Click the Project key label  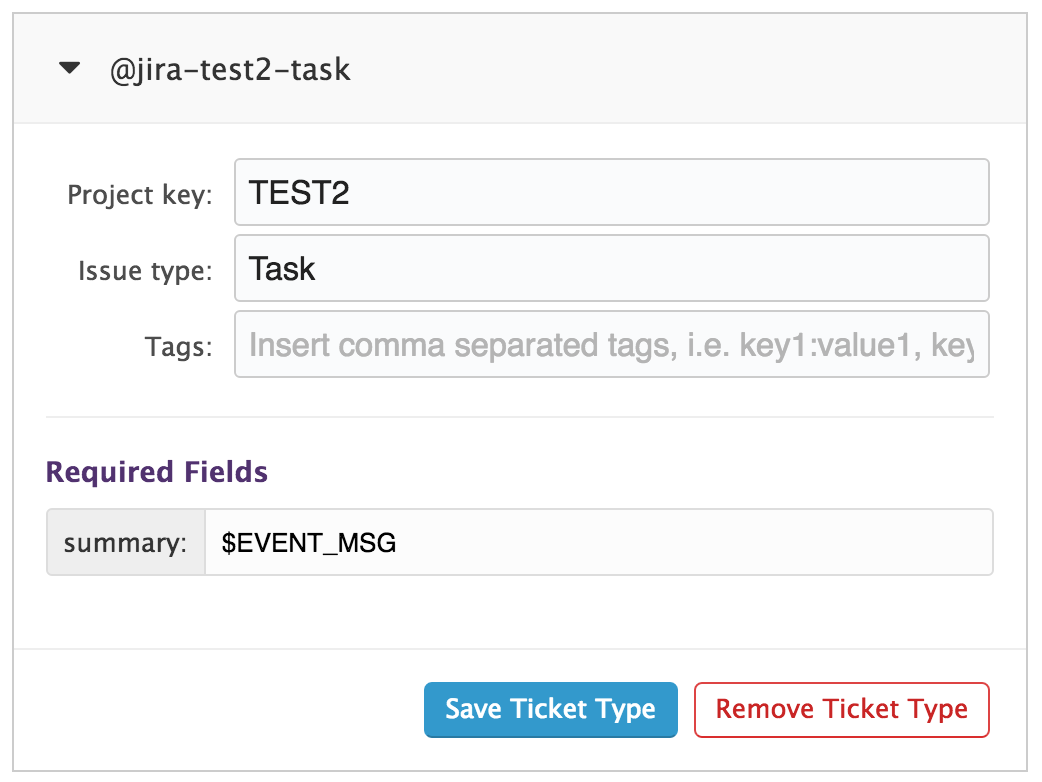[x=139, y=195]
